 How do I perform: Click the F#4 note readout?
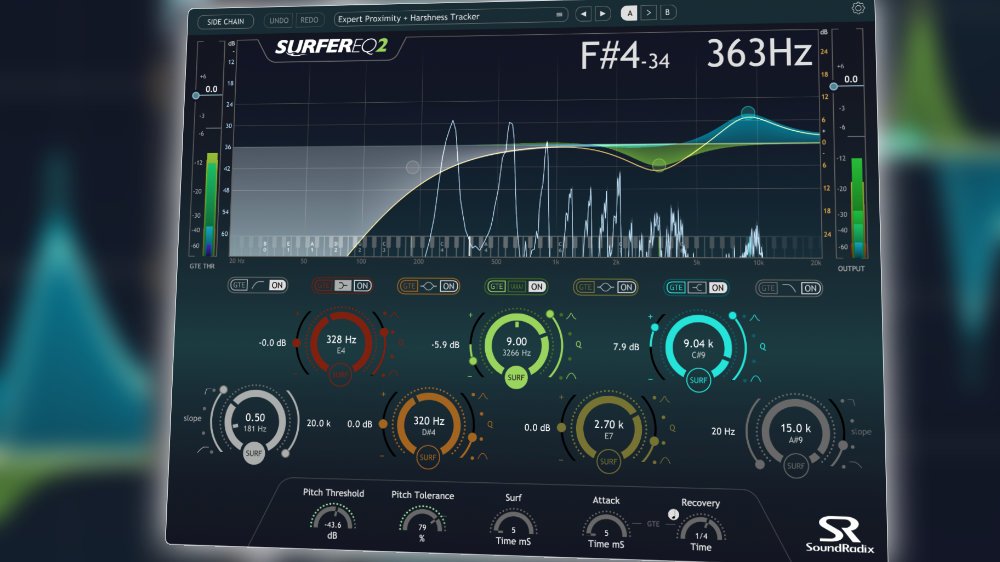(624, 55)
